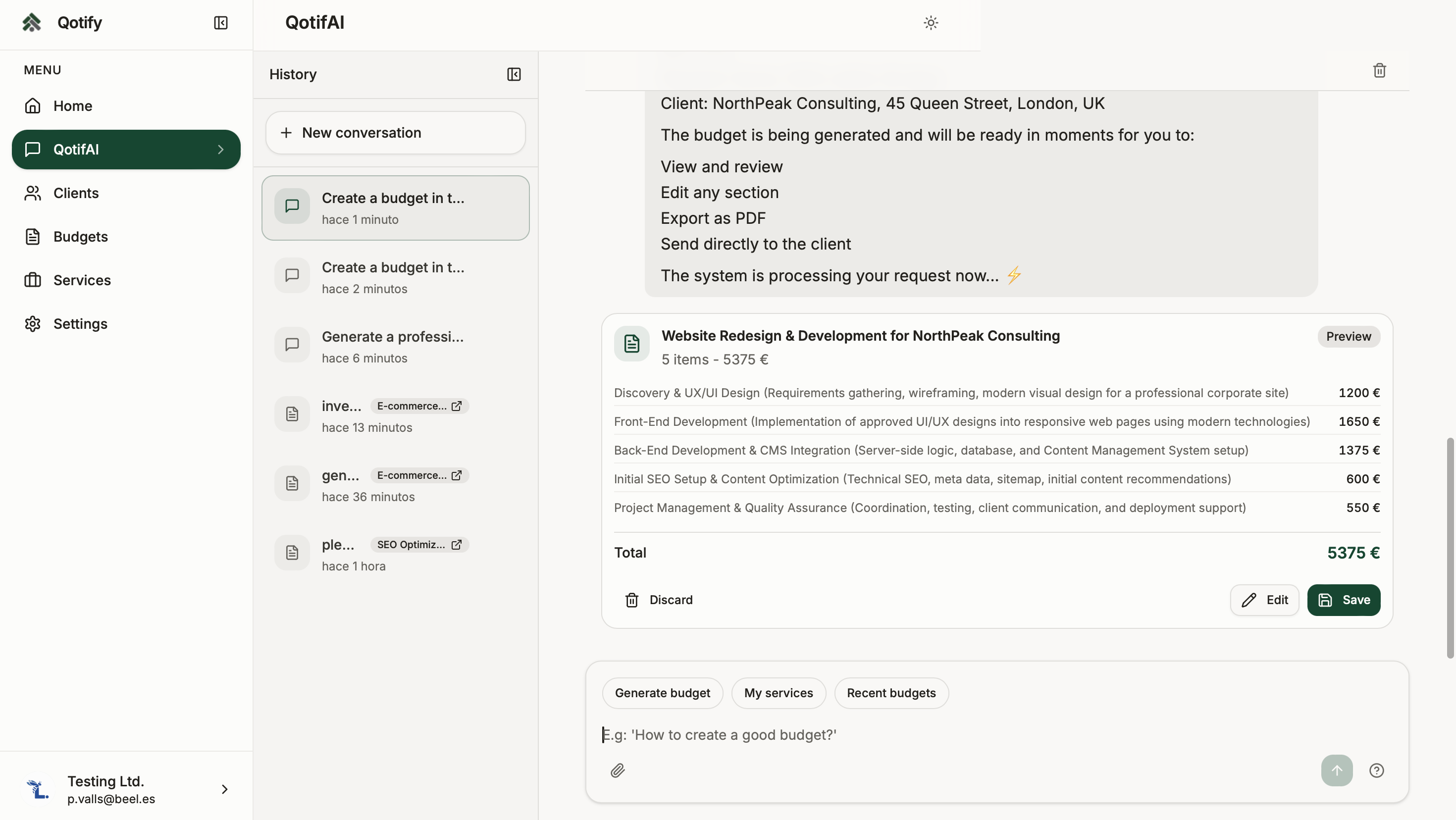This screenshot has height=820, width=1456.
Task: Expand the Testing Ltd. account chevron
Action: pos(224,789)
